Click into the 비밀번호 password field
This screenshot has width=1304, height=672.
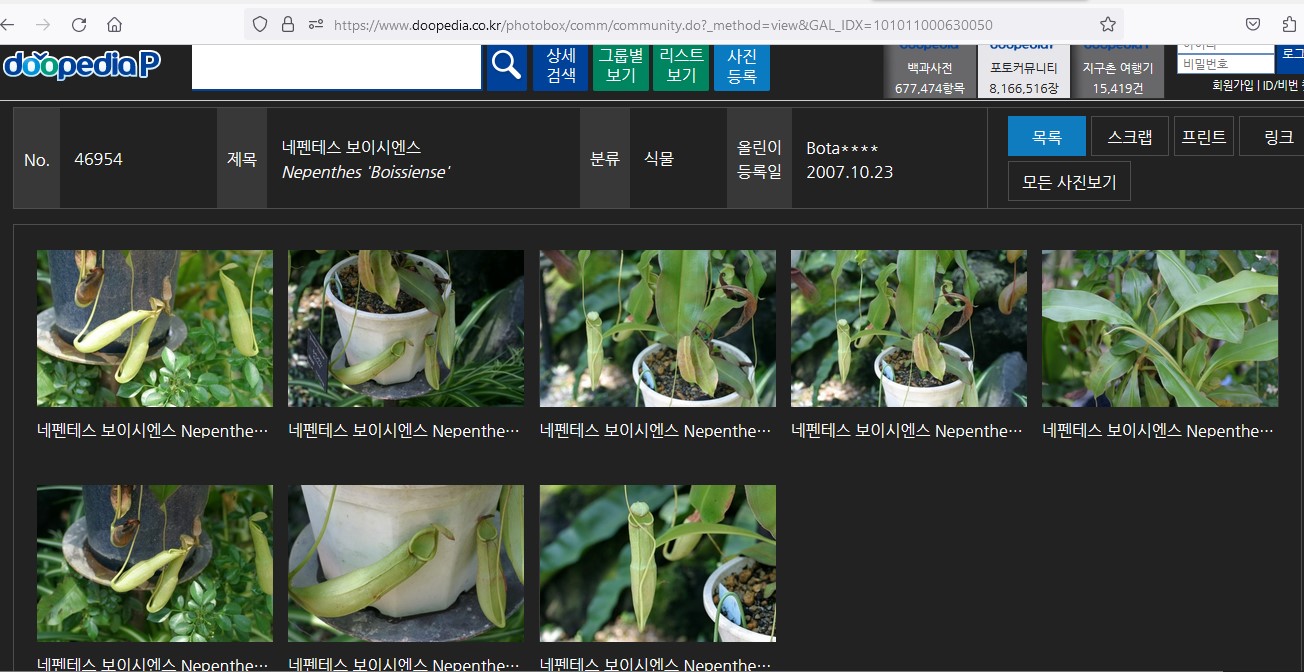[1225, 64]
